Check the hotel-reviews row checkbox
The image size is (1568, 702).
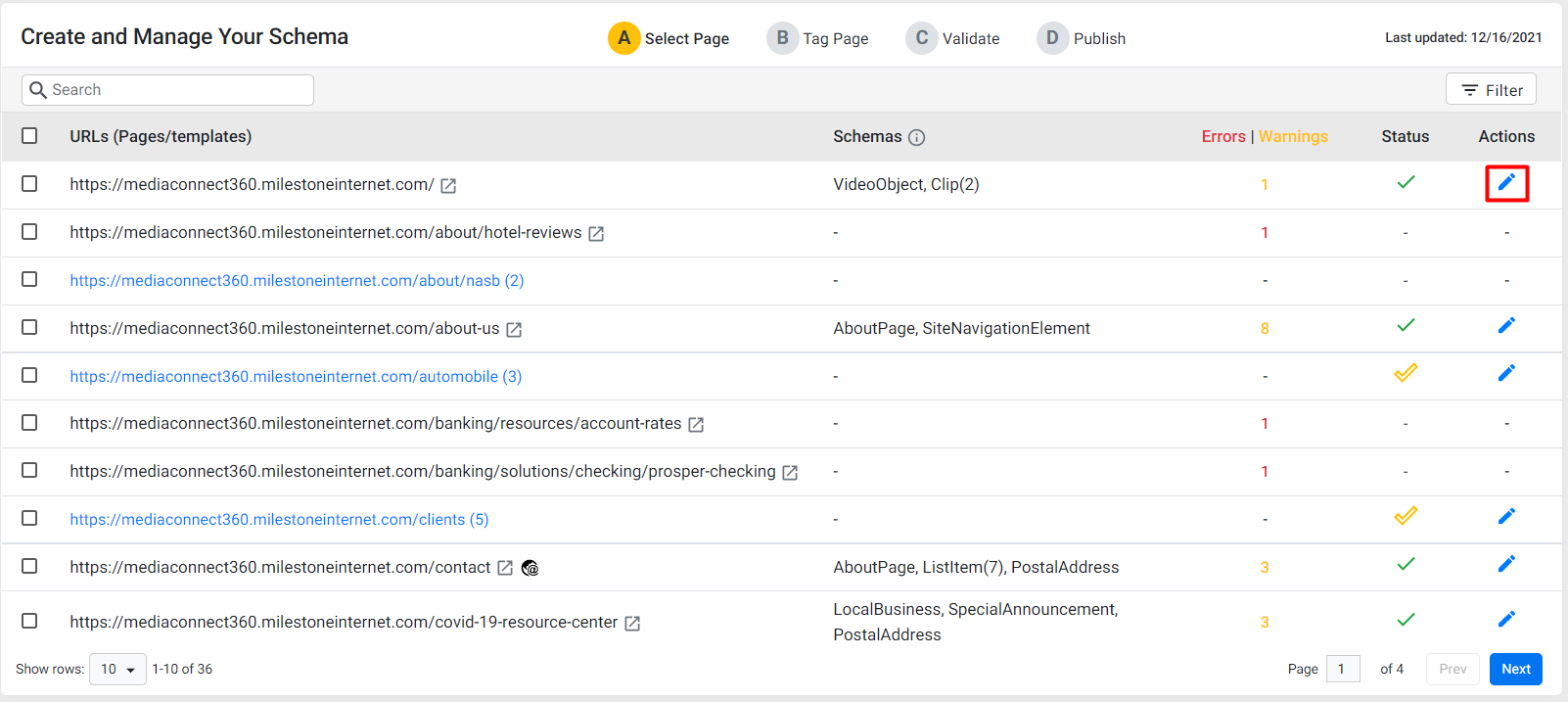pos(29,232)
